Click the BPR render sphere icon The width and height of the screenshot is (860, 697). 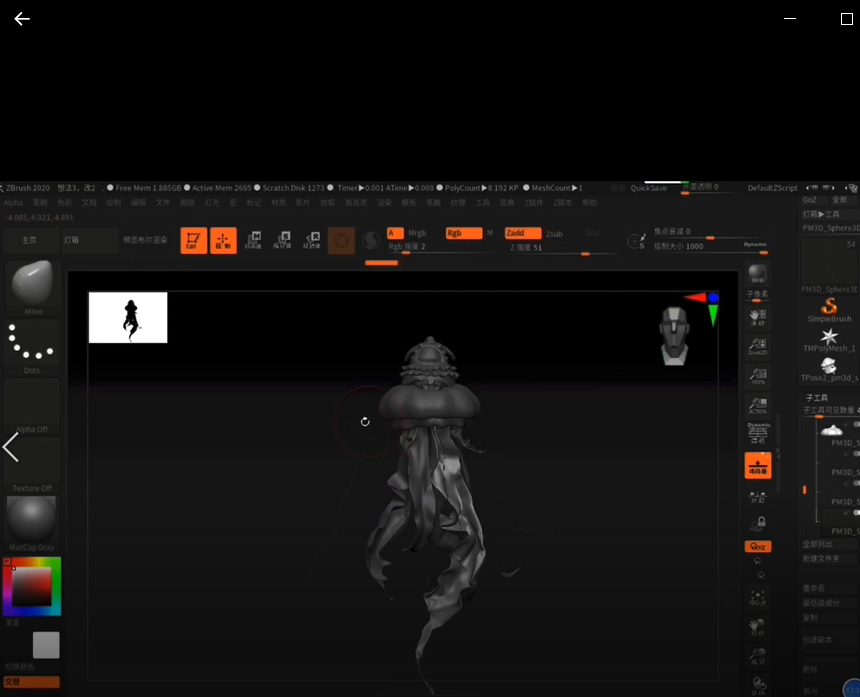coord(757,274)
